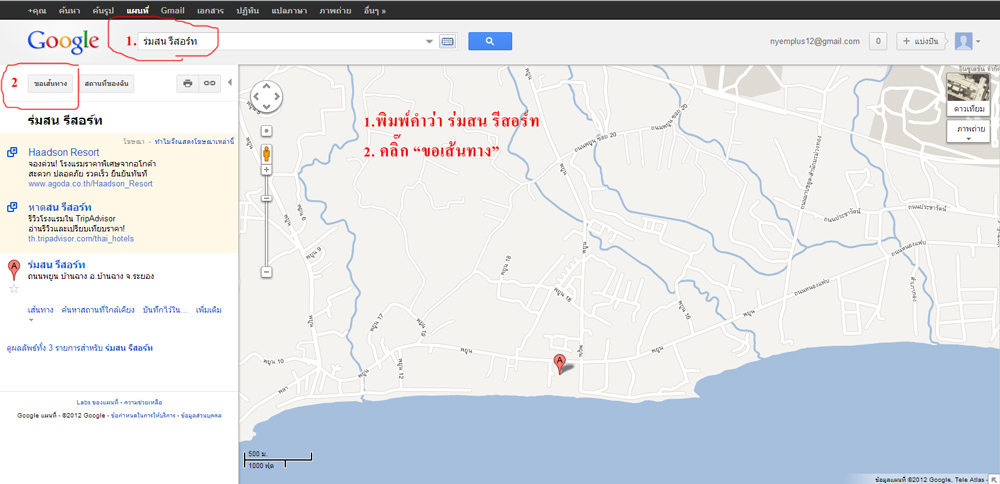
Task: Click the ดูผลลัพธ์ทั้ง 3 รายการ link
Action: point(80,348)
